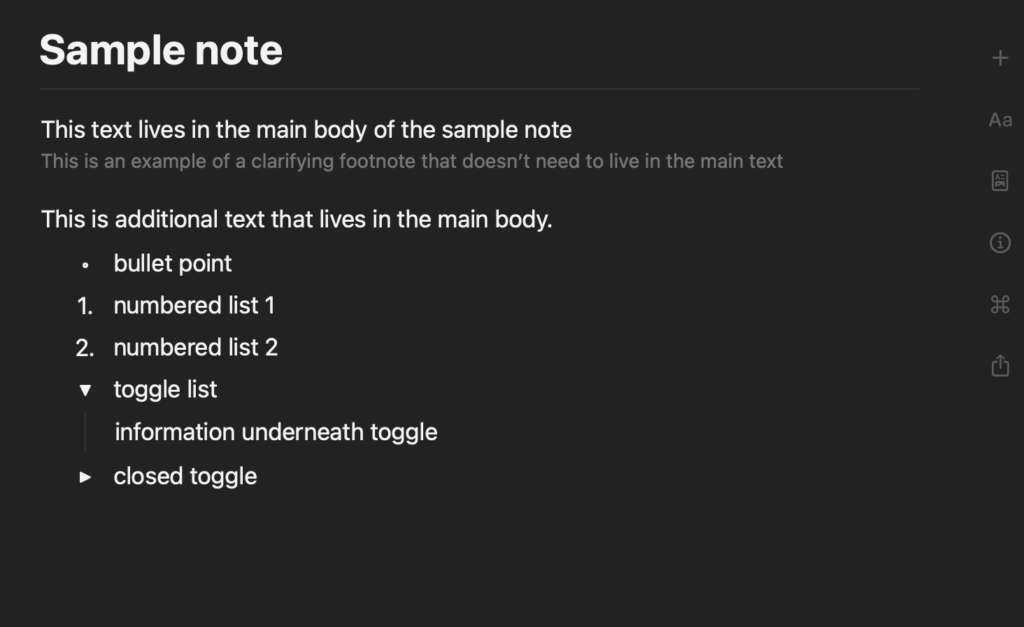Click the first main body text line

(x=306, y=129)
